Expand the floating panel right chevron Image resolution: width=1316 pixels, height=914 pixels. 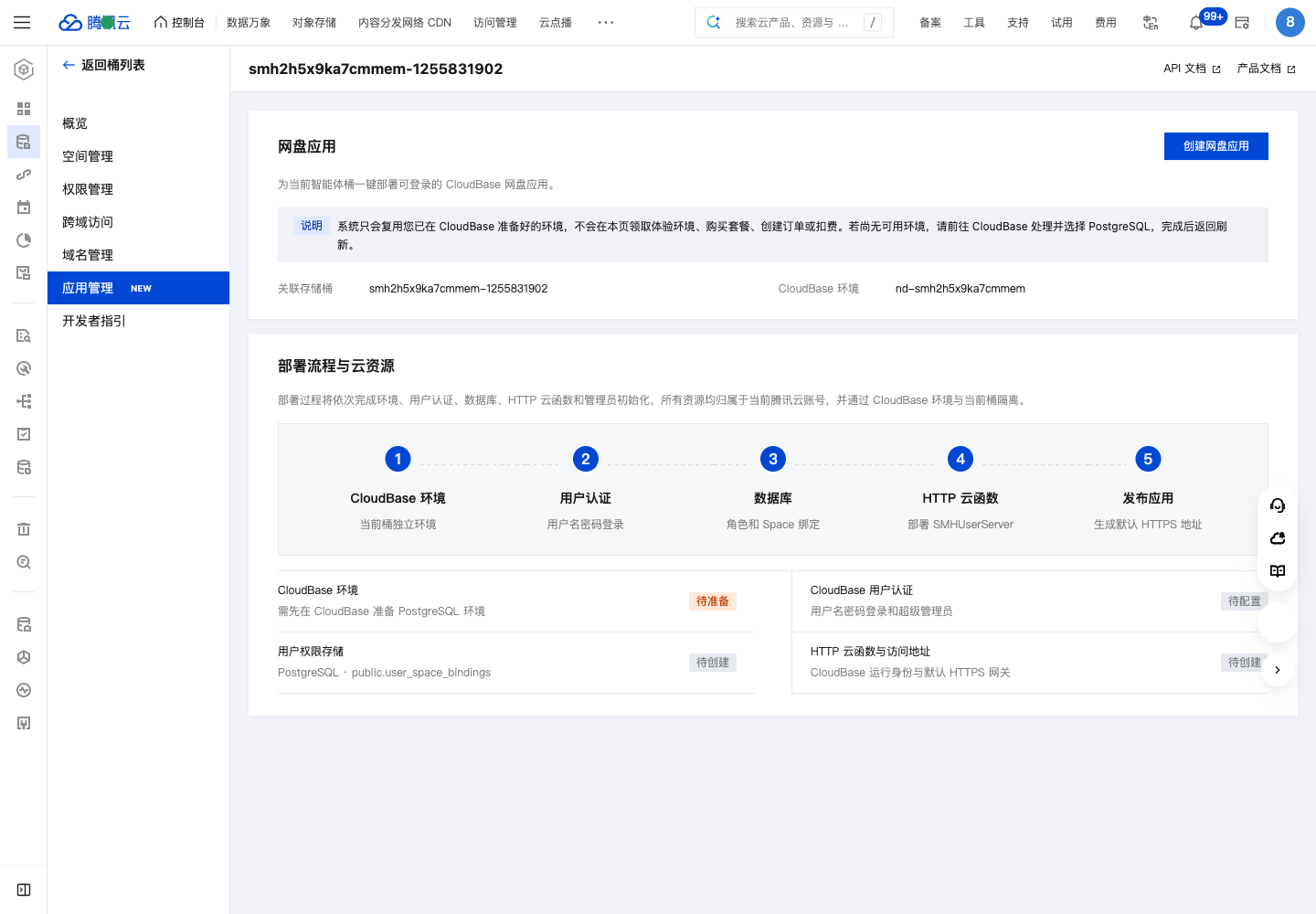[1278, 670]
